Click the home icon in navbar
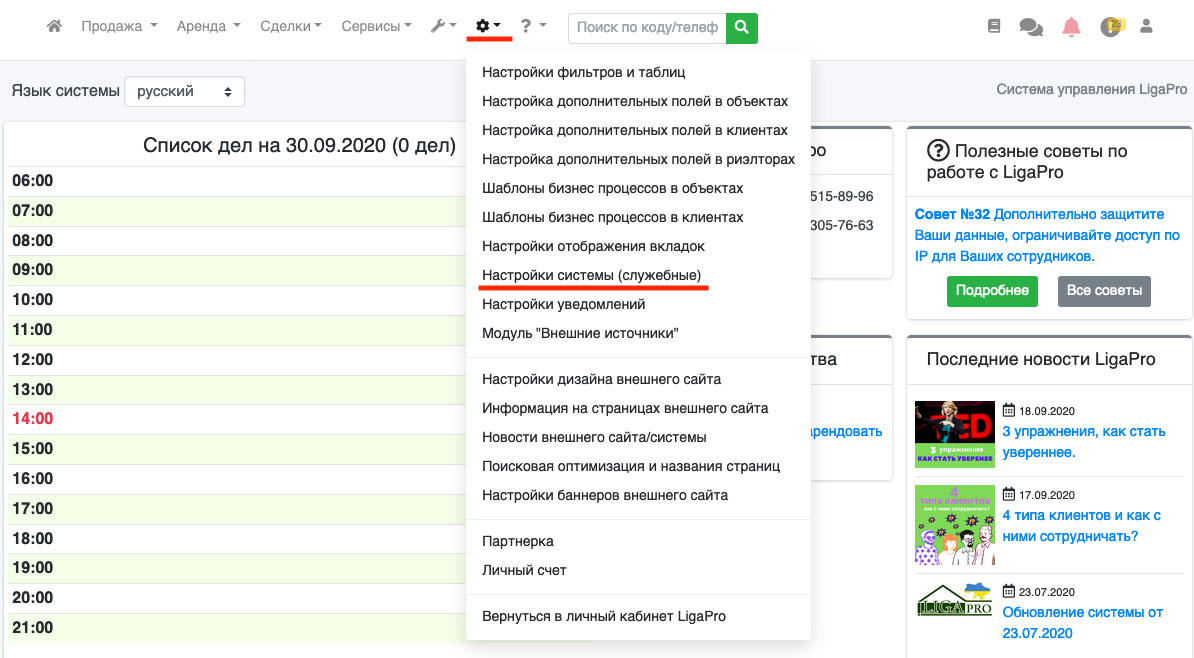Image resolution: width=1194 pixels, height=658 pixels. pos(55,27)
